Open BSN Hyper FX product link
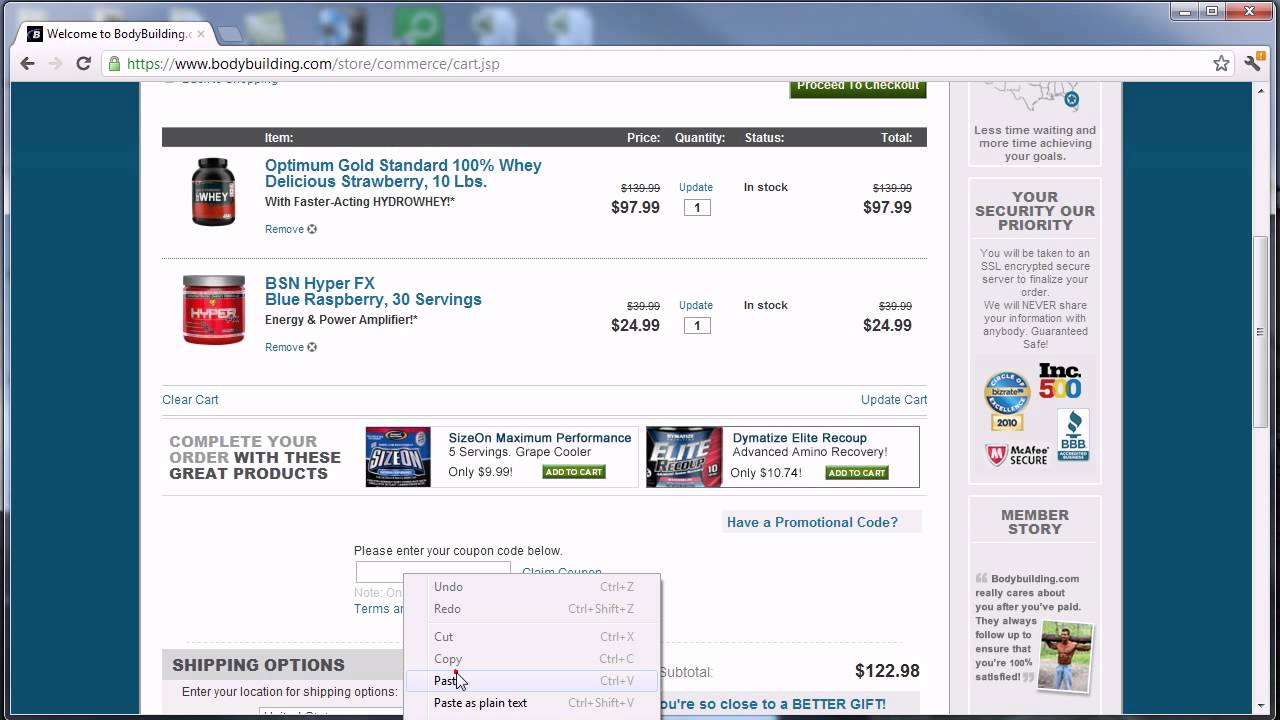The height and width of the screenshot is (720, 1280). (x=373, y=291)
